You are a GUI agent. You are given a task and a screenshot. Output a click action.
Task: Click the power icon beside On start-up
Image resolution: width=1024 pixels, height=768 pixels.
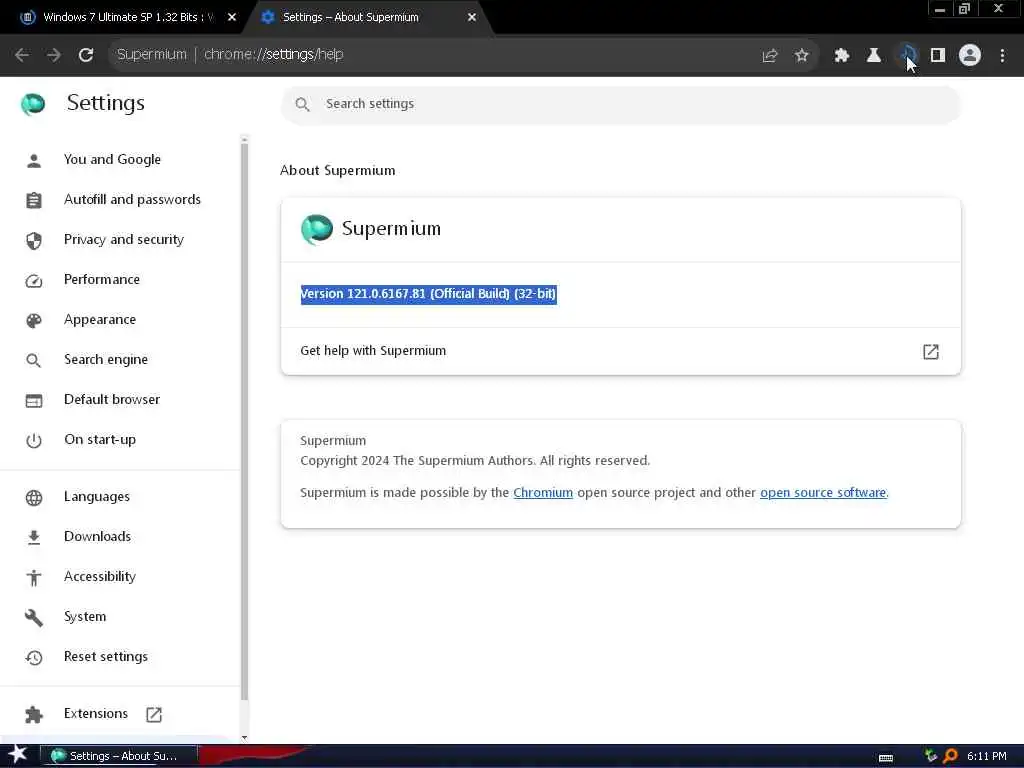tap(34, 441)
